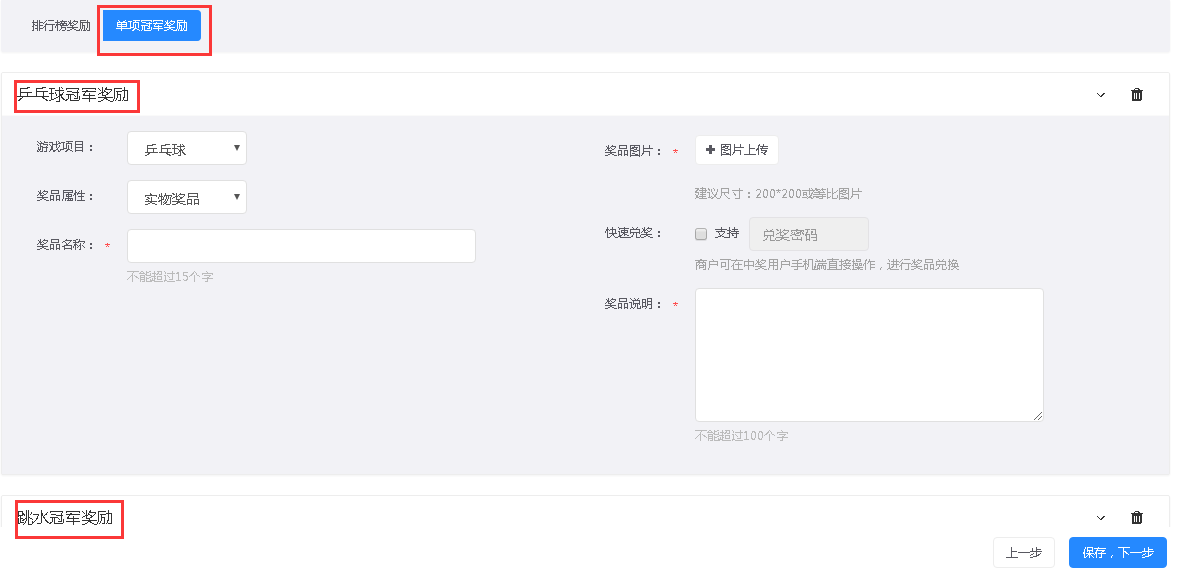Go back with the 上一步 button

click(1024, 552)
